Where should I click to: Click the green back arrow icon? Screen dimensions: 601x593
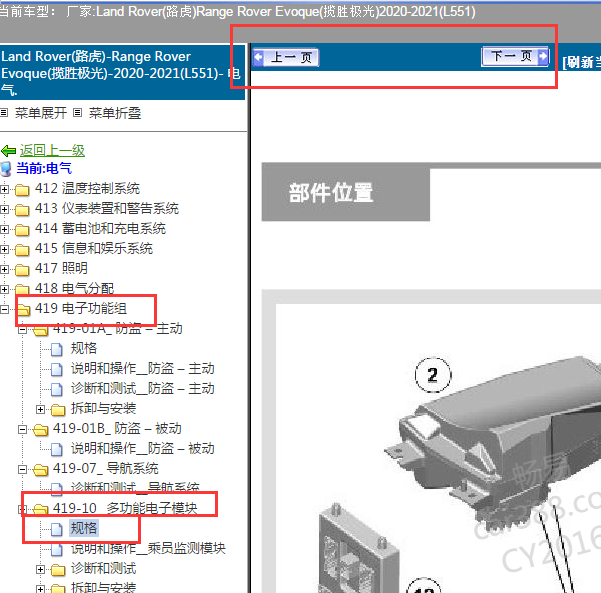8,151
